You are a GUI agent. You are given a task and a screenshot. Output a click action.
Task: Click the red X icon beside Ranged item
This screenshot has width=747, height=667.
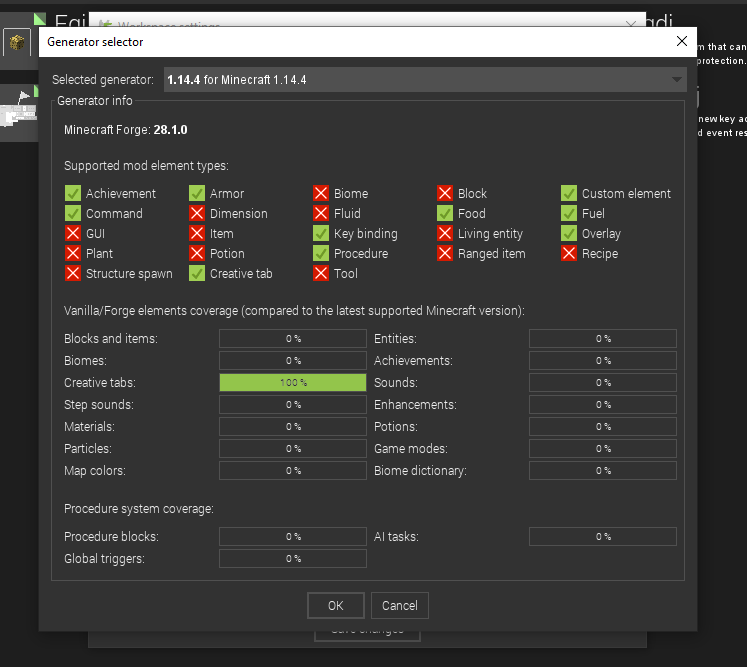point(445,253)
